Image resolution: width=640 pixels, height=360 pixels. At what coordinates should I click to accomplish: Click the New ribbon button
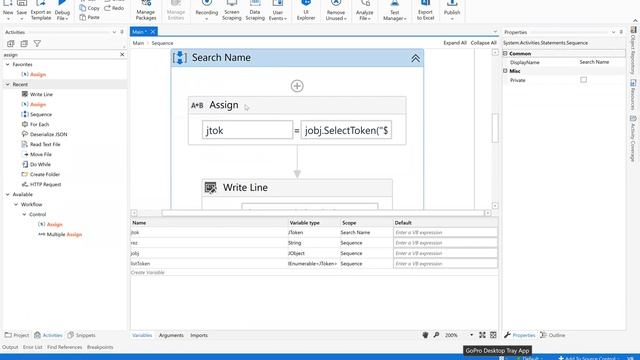pyautogui.click(x=8, y=9)
